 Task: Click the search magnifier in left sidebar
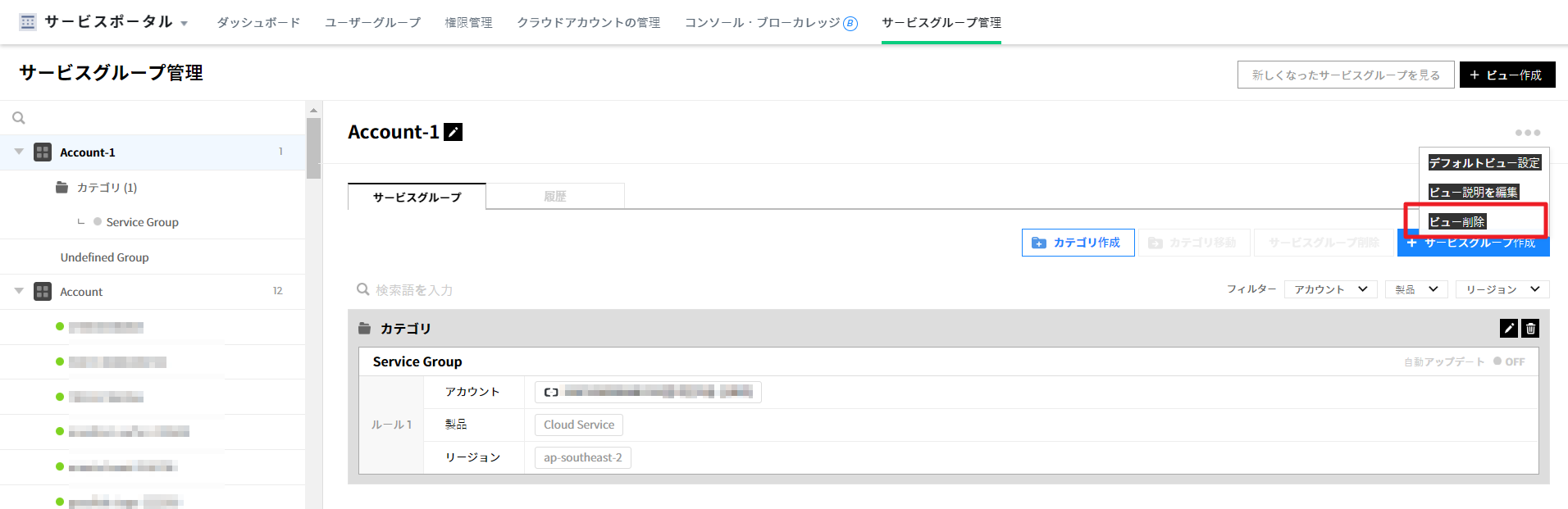tap(19, 118)
